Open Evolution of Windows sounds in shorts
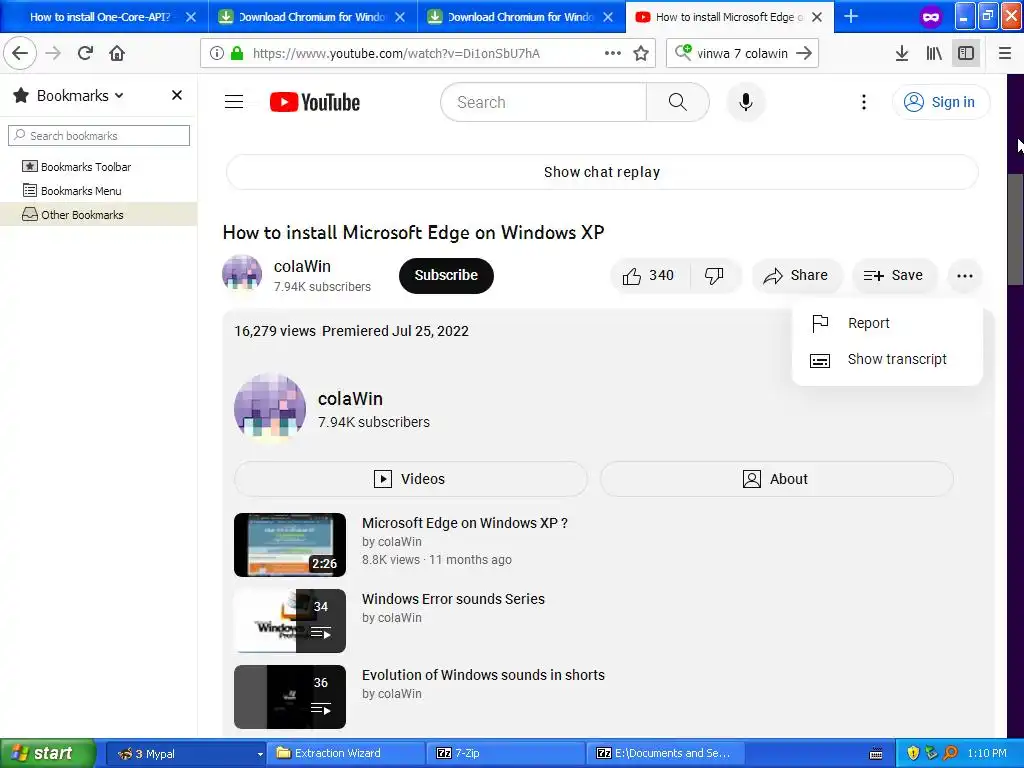This screenshot has width=1024, height=768. tap(483, 675)
